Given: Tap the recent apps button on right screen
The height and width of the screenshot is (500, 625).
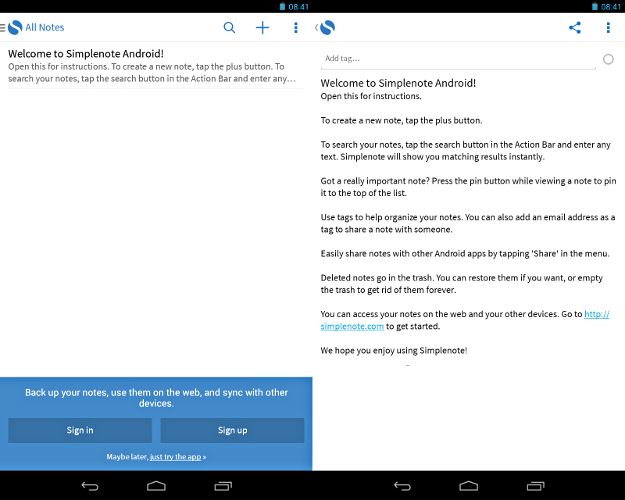Looking at the screenshot, I should (535, 486).
